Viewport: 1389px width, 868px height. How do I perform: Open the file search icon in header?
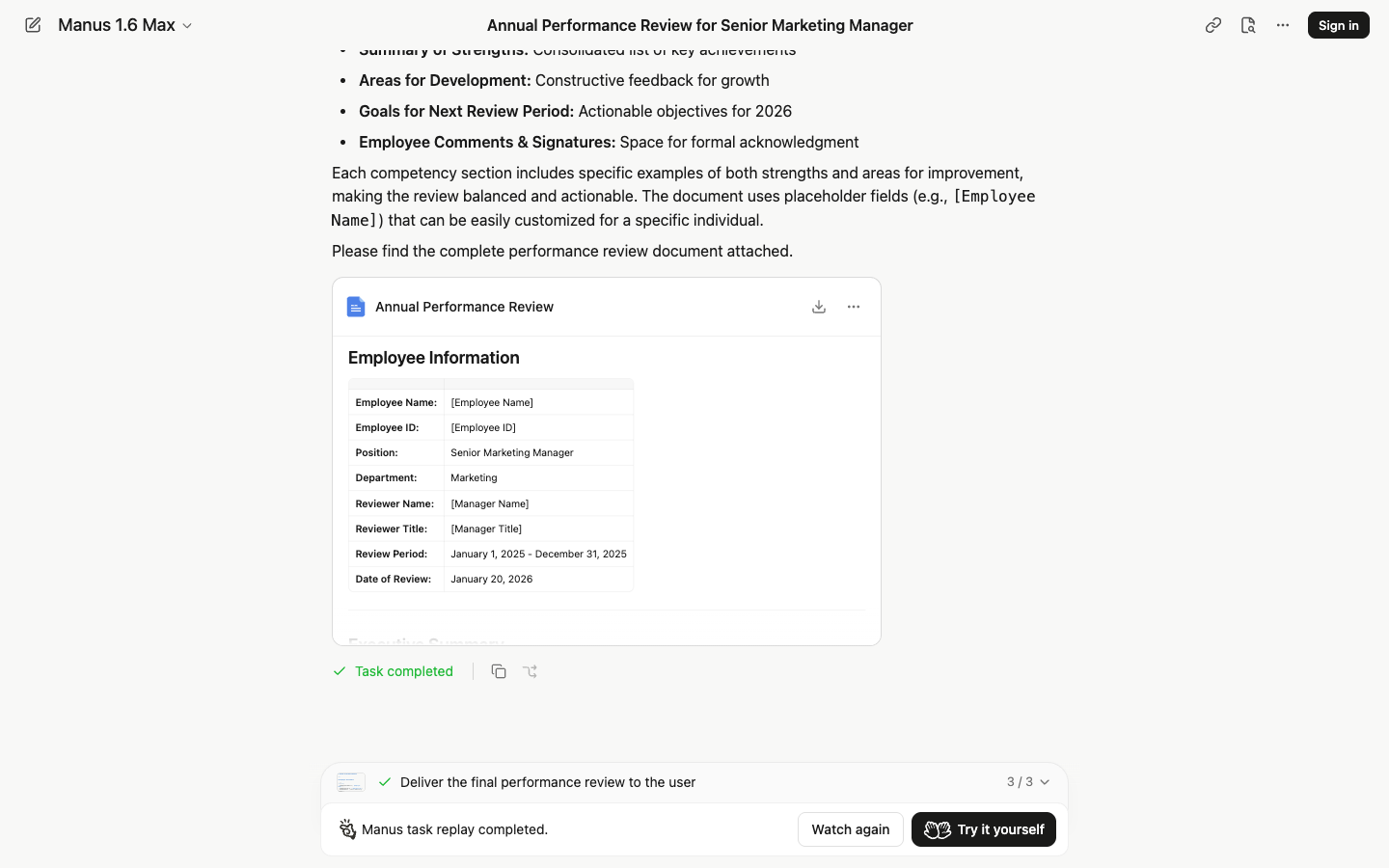1248,25
